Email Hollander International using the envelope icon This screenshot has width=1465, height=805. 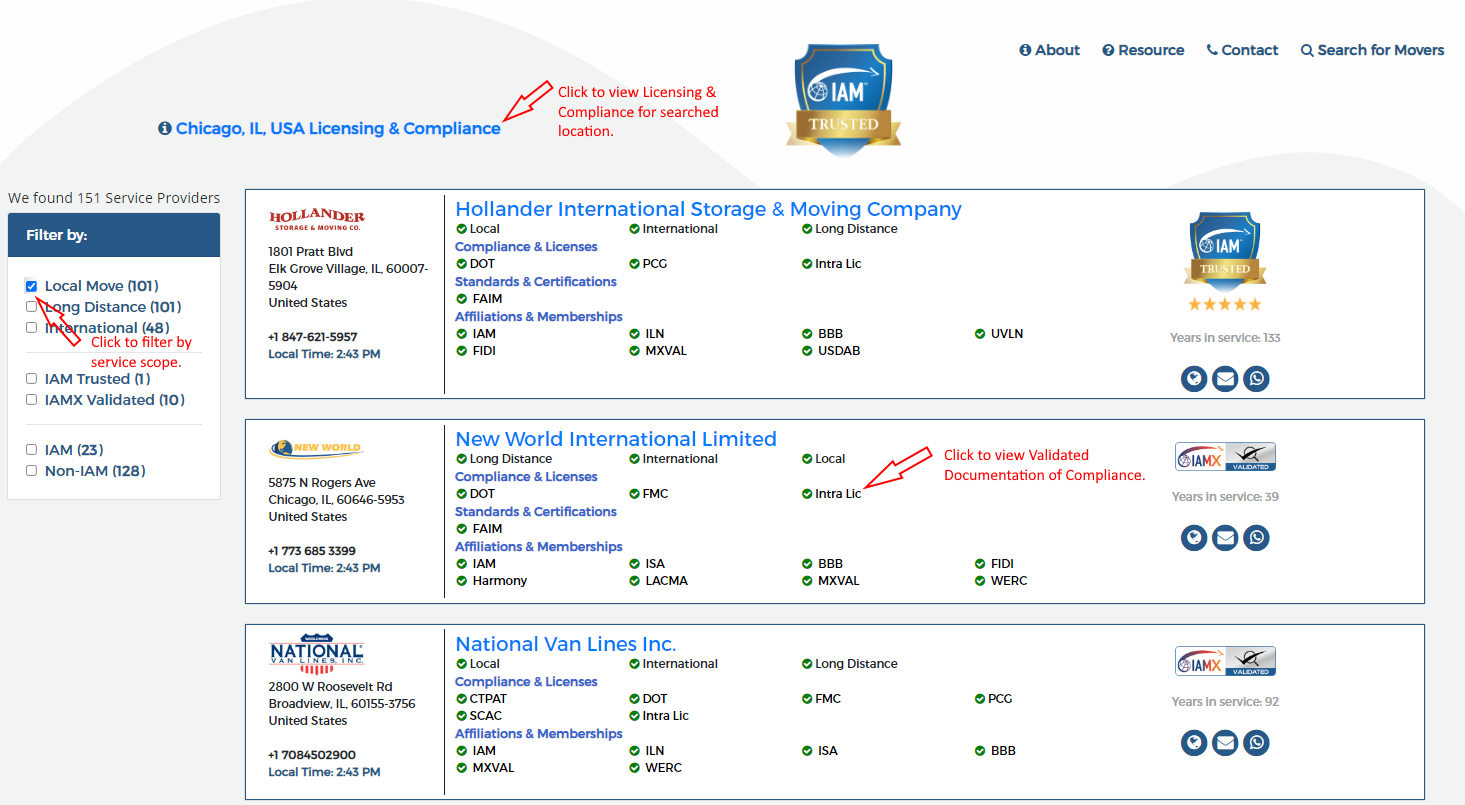point(1225,379)
